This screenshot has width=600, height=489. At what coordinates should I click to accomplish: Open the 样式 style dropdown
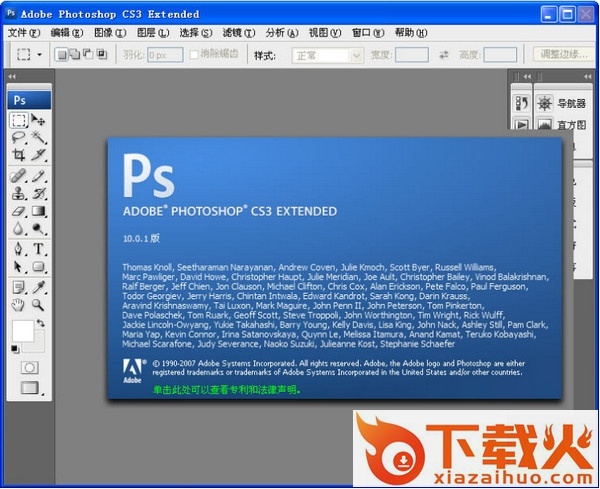pos(328,55)
